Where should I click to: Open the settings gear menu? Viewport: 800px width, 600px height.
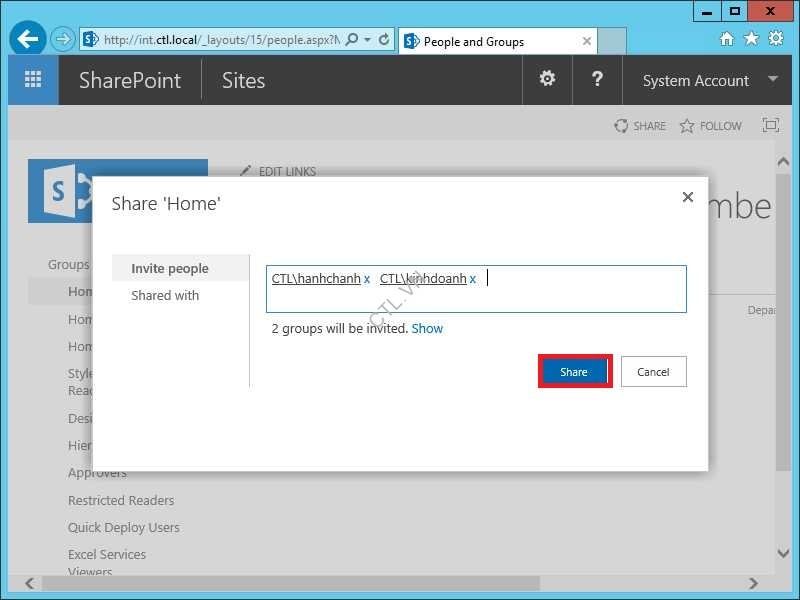coord(547,79)
